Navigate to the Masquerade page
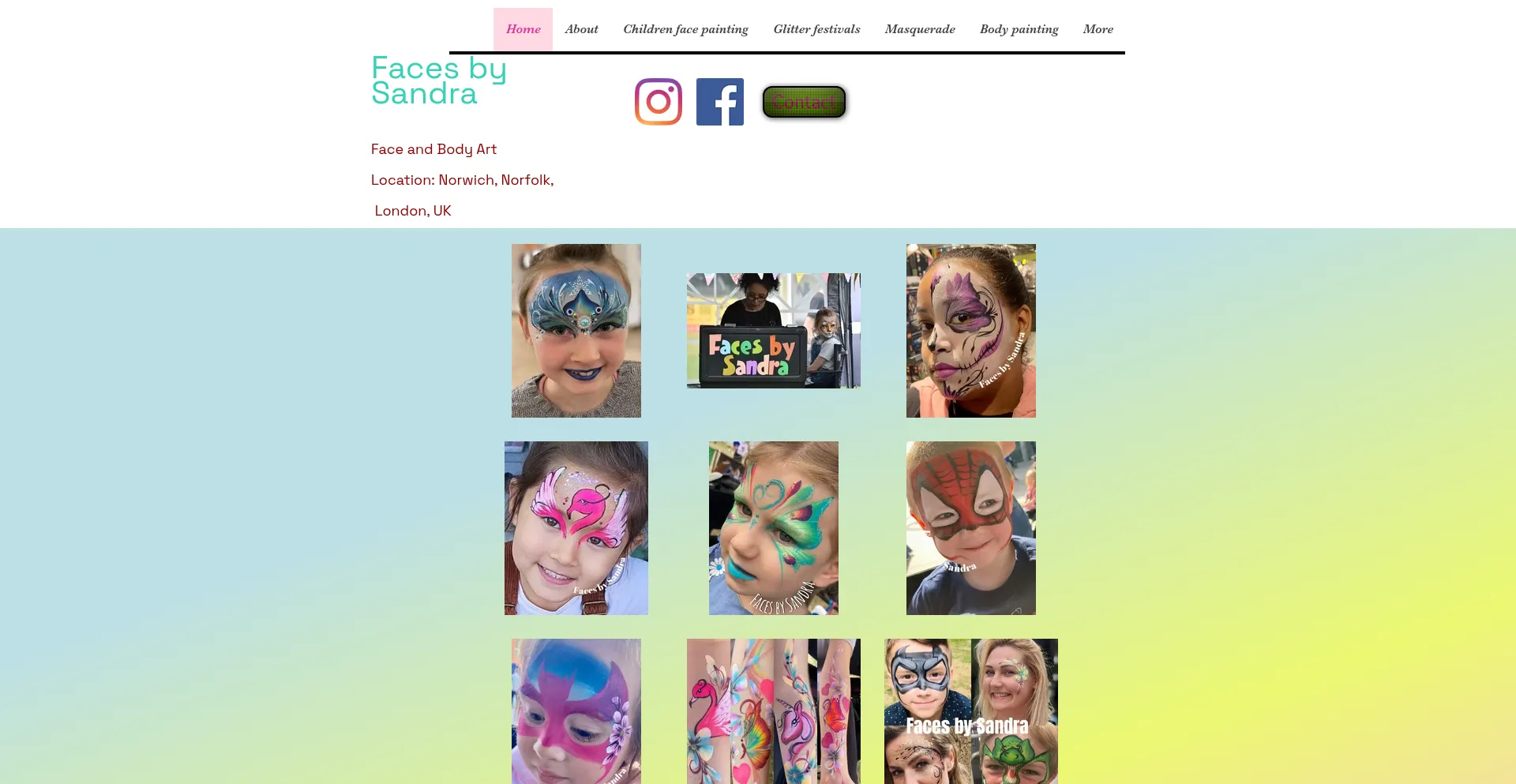The height and width of the screenshot is (784, 1516). click(x=920, y=29)
